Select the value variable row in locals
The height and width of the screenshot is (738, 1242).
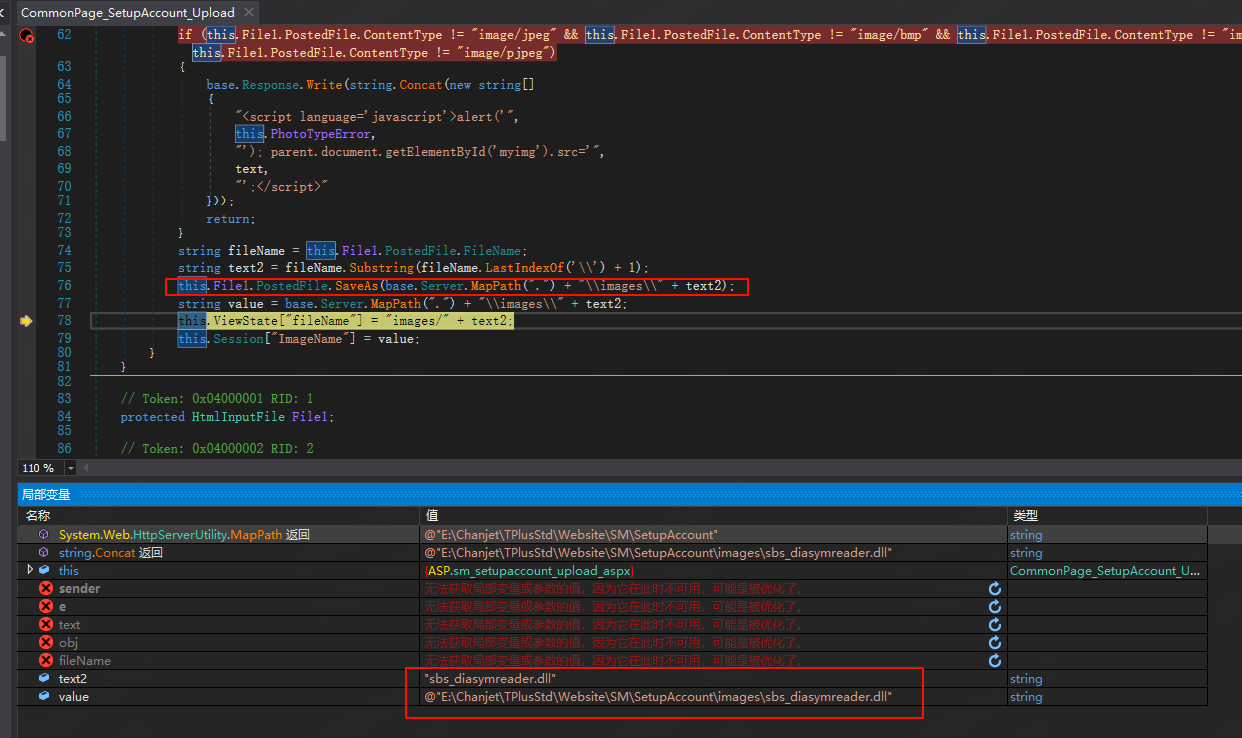pyautogui.click(x=74, y=697)
